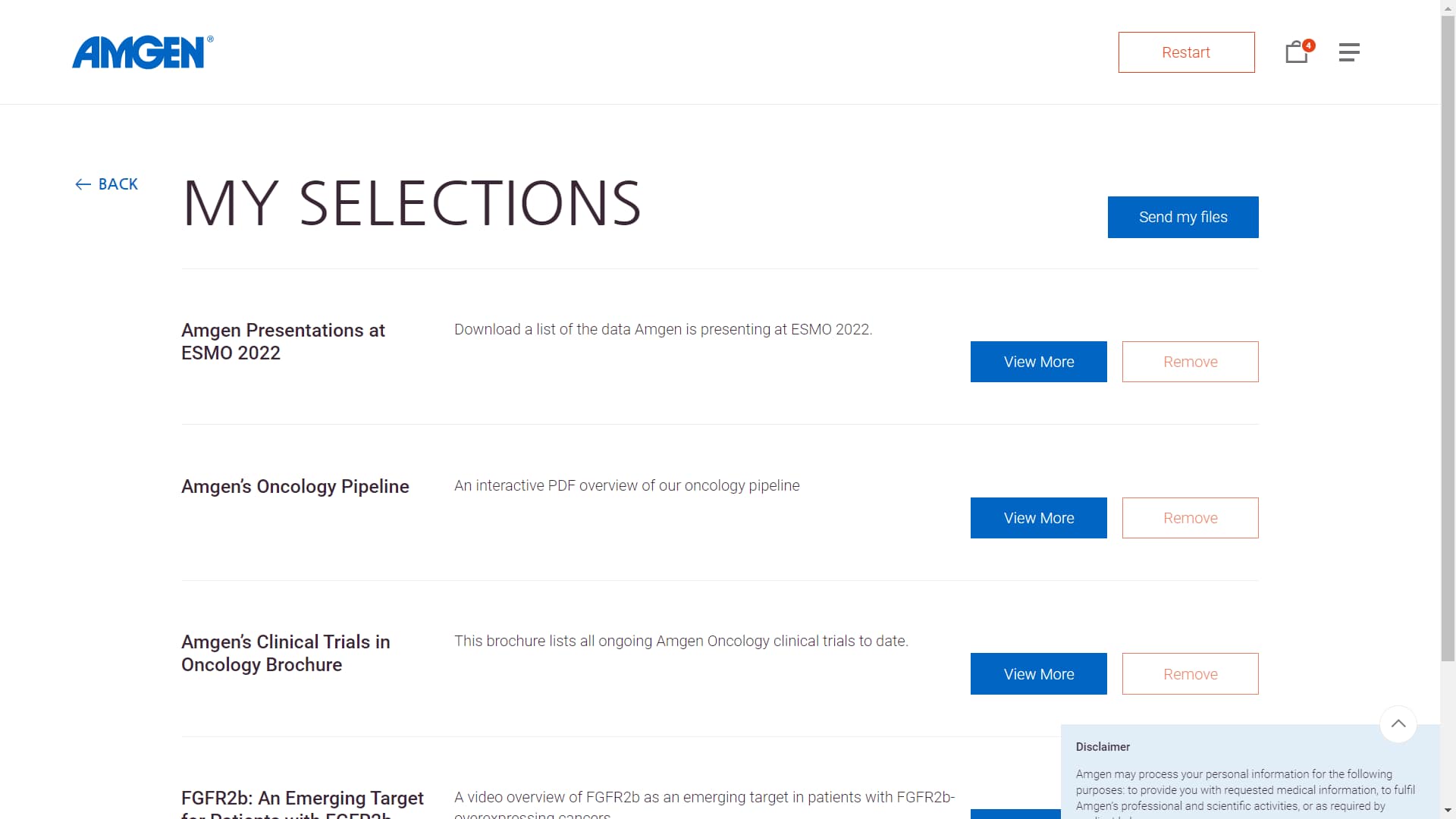Image resolution: width=1456 pixels, height=819 pixels.
Task: Open the selections bag icon
Action: (x=1298, y=52)
